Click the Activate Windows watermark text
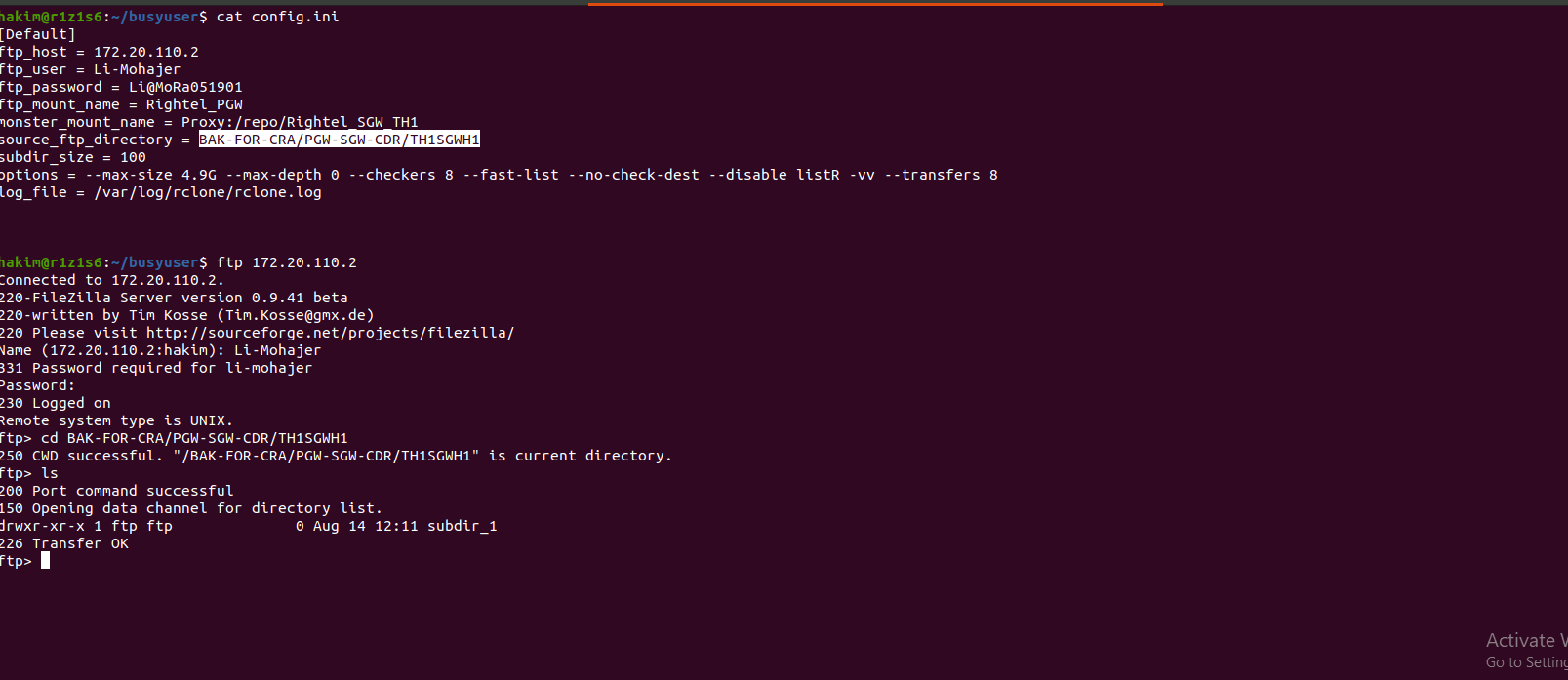The width and height of the screenshot is (1568, 680). coord(1525,641)
